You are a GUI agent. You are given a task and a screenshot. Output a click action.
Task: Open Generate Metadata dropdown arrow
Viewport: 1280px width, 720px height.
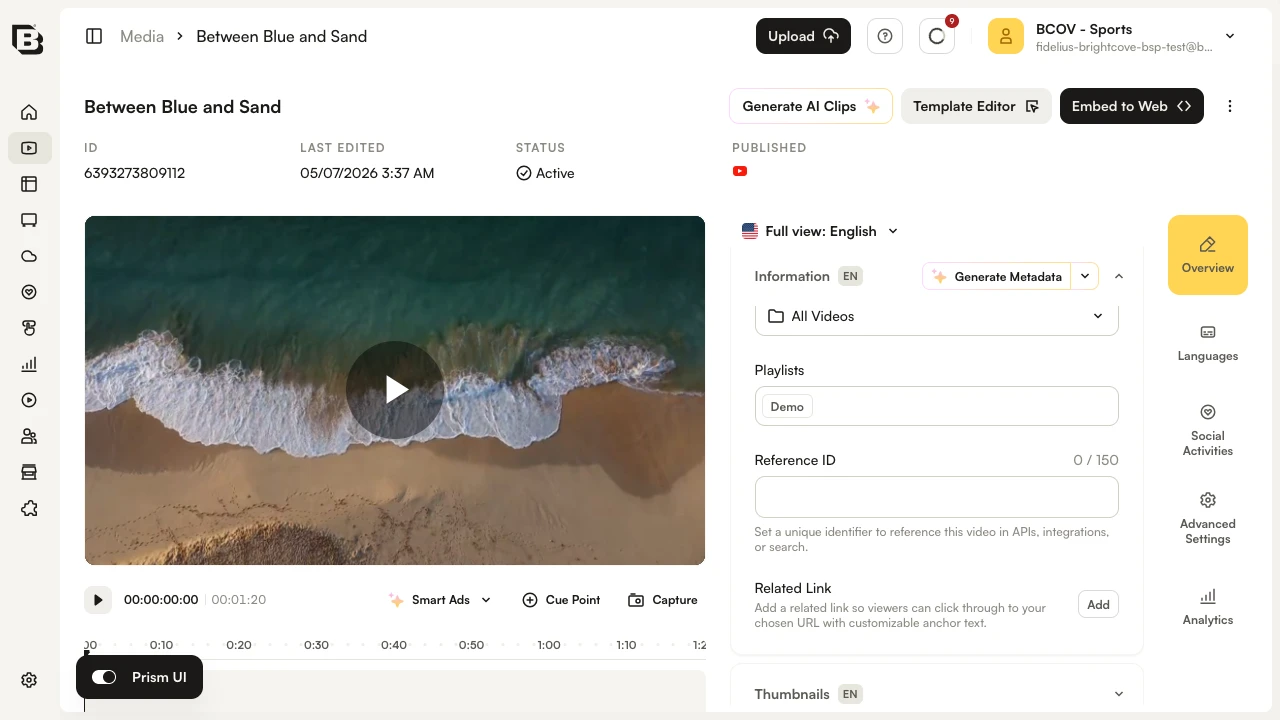click(x=1085, y=276)
